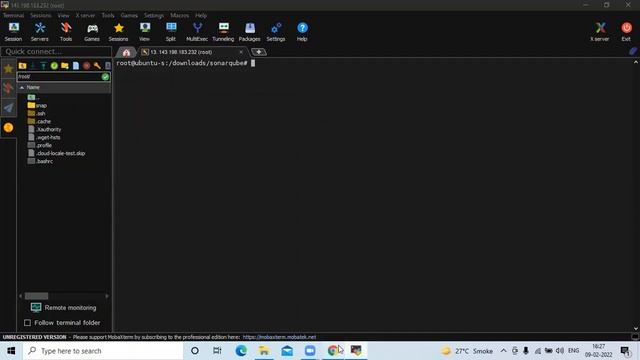
Task: Confirm path with green check button
Action: click(105, 77)
